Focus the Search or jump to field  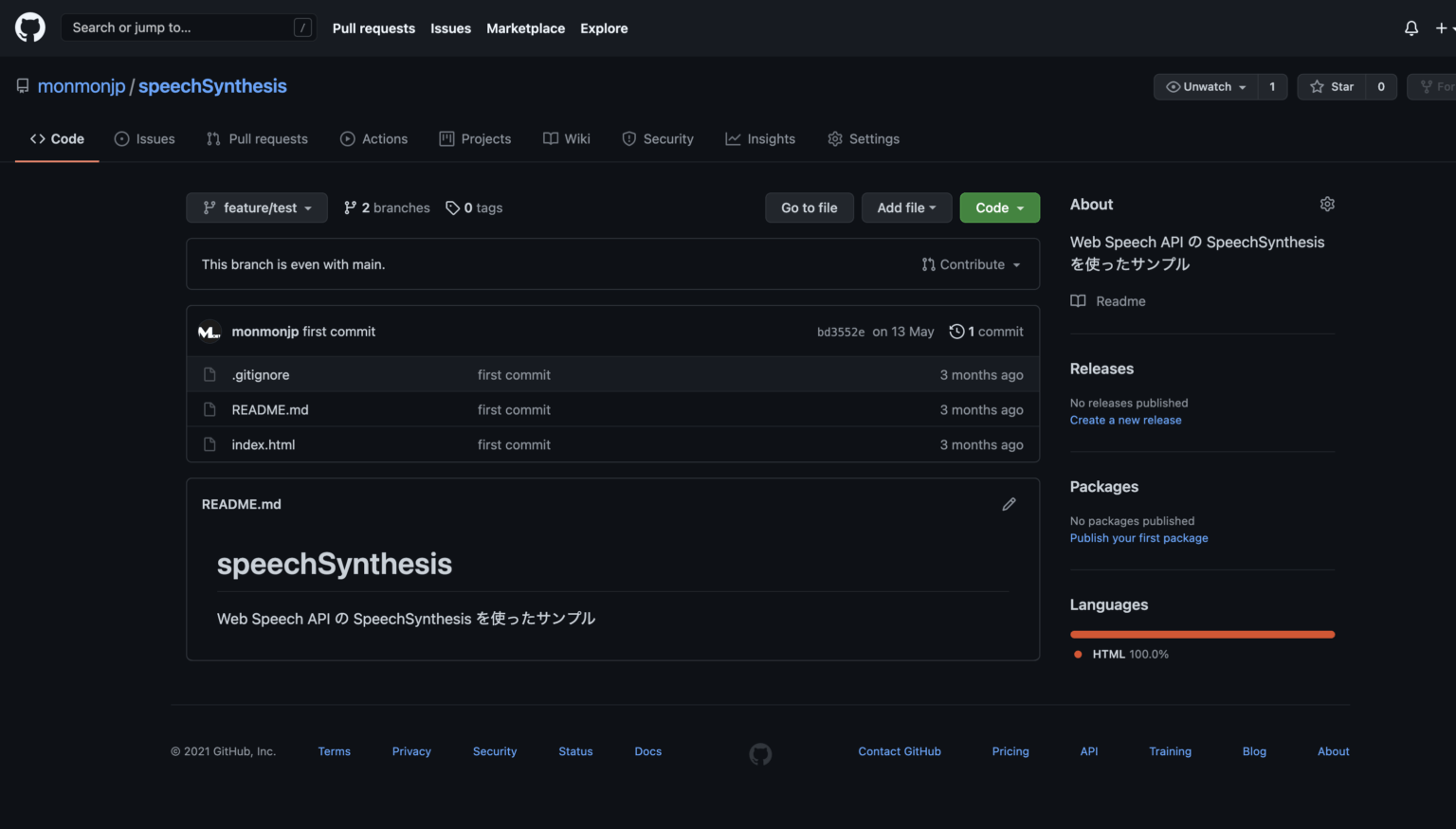(x=189, y=27)
